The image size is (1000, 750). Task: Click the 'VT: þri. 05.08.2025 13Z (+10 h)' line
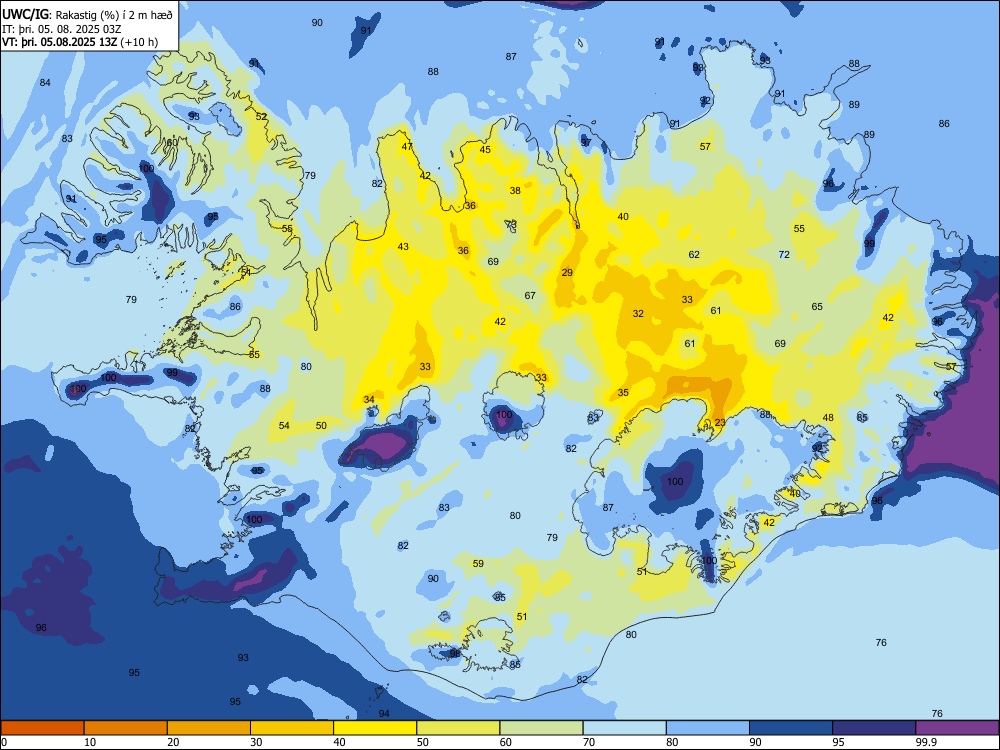tap(80, 42)
